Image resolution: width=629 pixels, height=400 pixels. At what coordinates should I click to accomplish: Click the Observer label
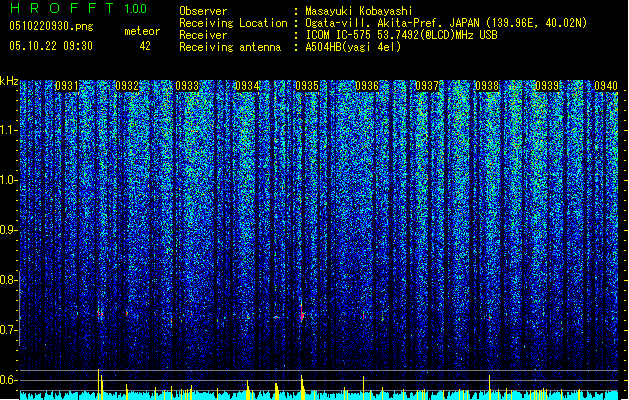(203, 11)
